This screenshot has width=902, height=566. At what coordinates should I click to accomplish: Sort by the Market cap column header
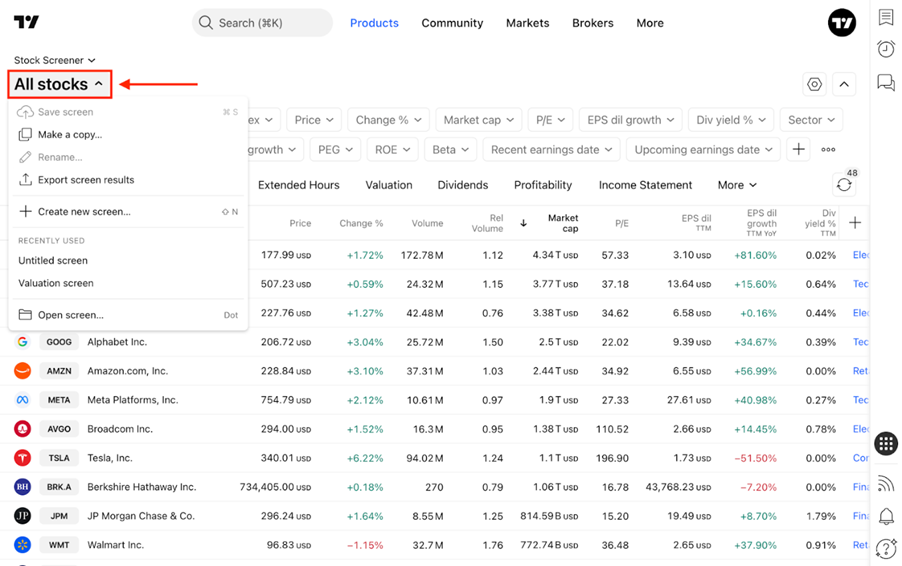563,223
